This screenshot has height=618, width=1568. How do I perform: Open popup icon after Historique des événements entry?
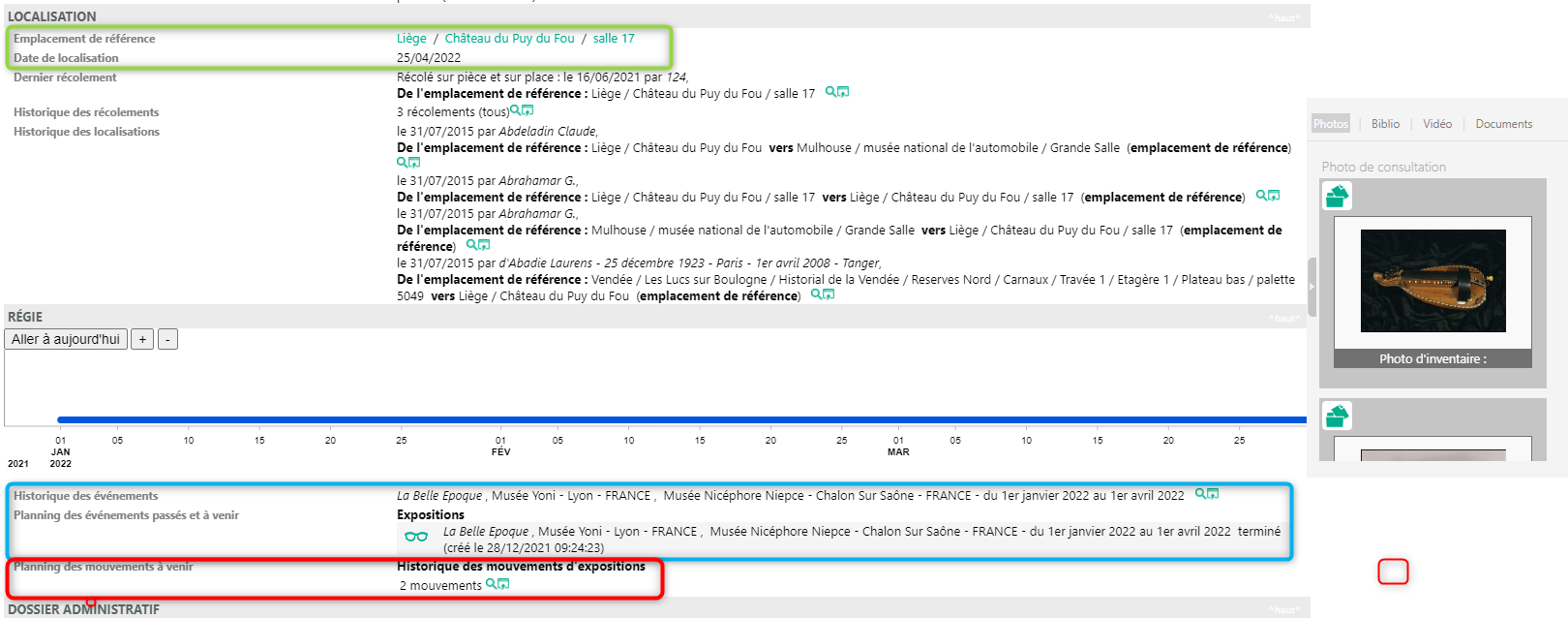[1213, 494]
